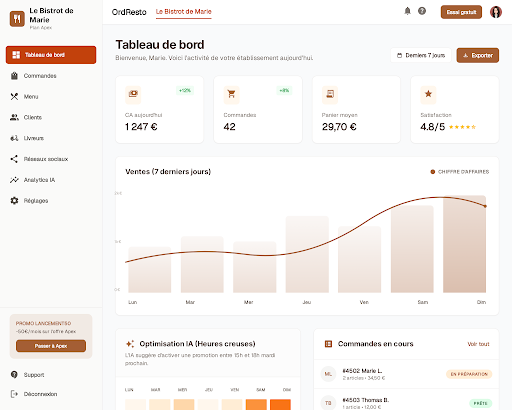The width and height of the screenshot is (512, 410).
Task: Select the Le Bistrot de Marie tab
Action: (x=184, y=12)
